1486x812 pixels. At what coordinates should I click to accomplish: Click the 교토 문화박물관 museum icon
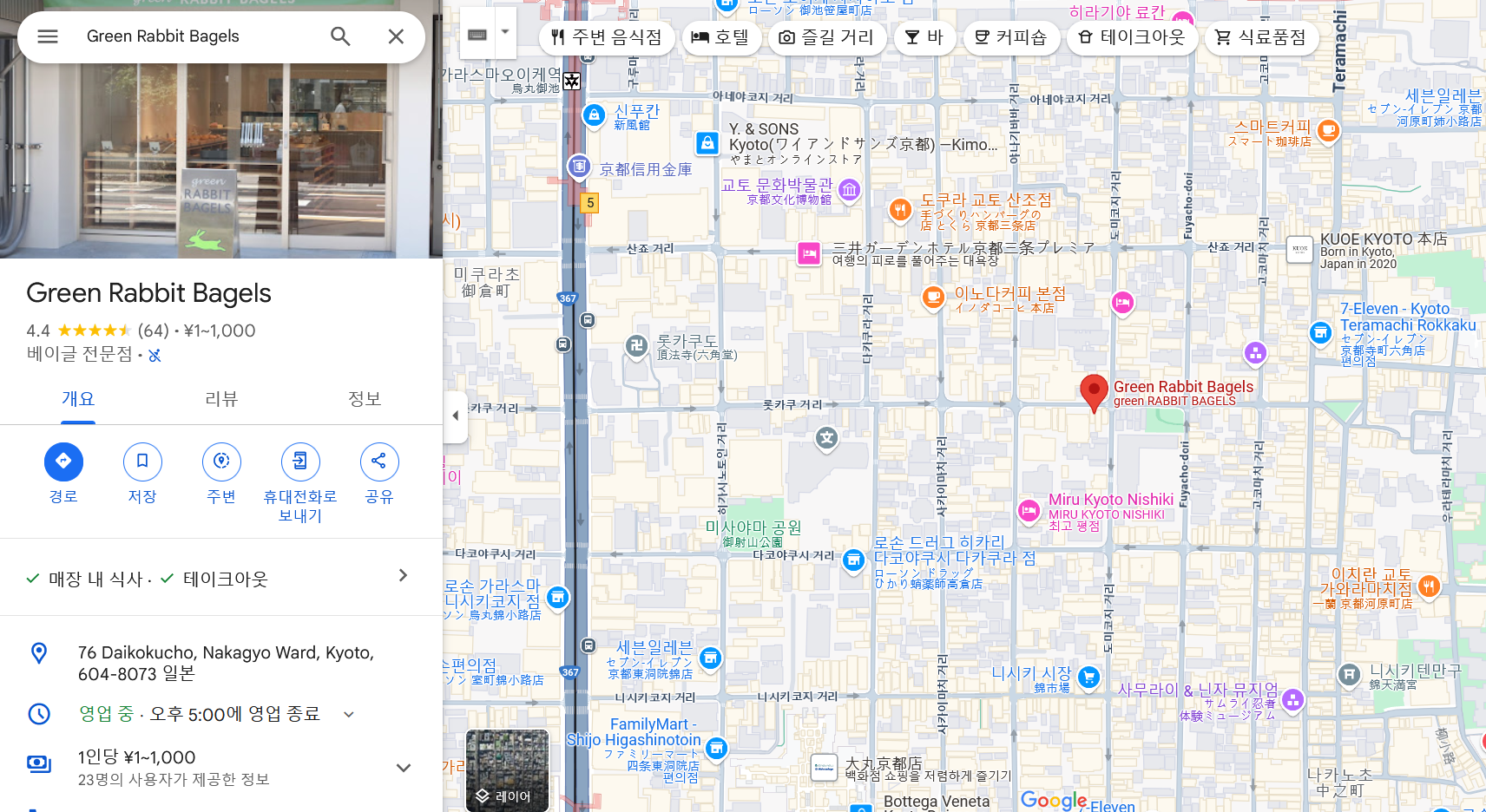tap(850, 189)
